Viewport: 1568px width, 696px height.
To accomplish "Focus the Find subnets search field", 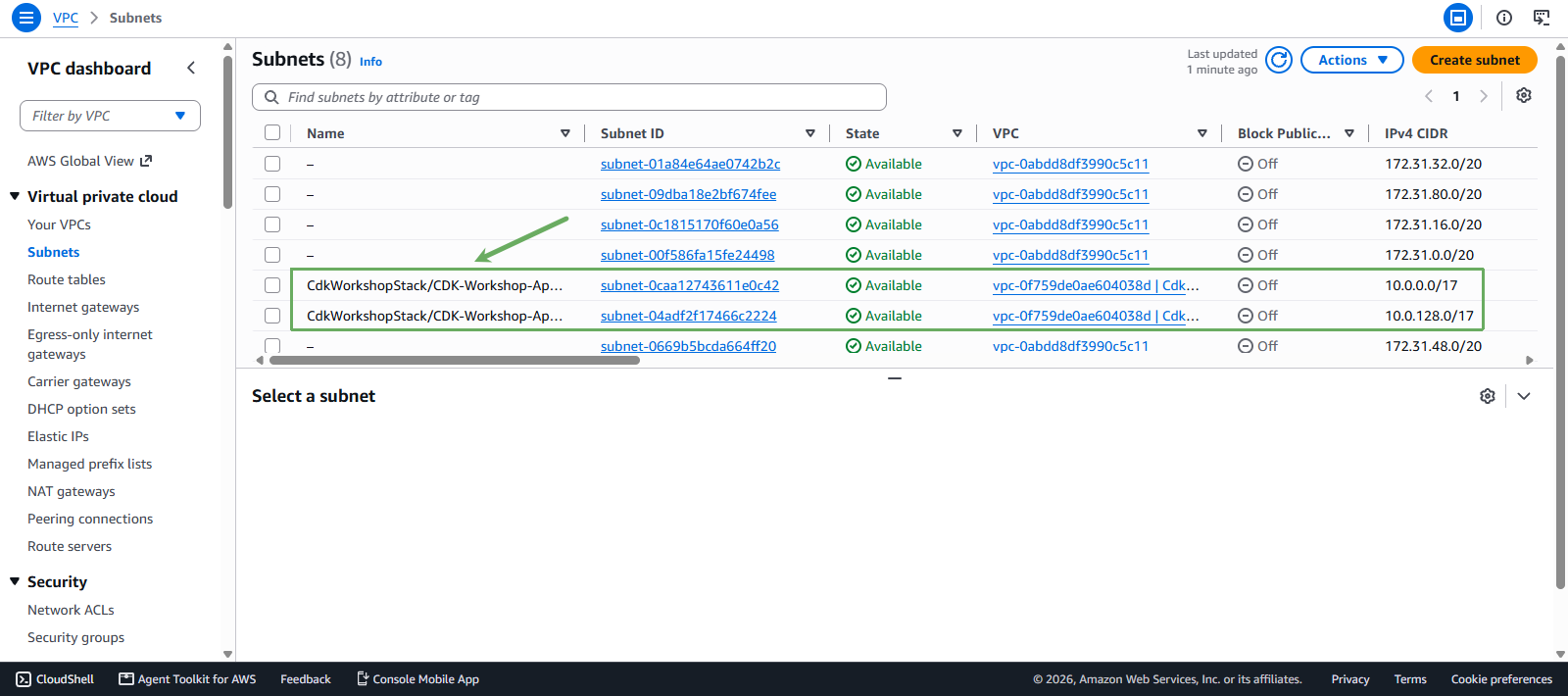I will tap(569, 97).
